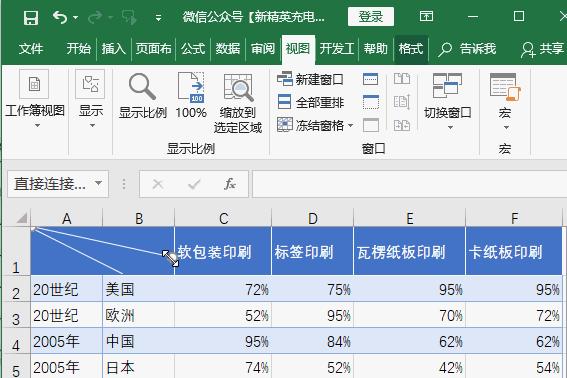Click the Split window icon
567x378 pixels.
point(371,79)
